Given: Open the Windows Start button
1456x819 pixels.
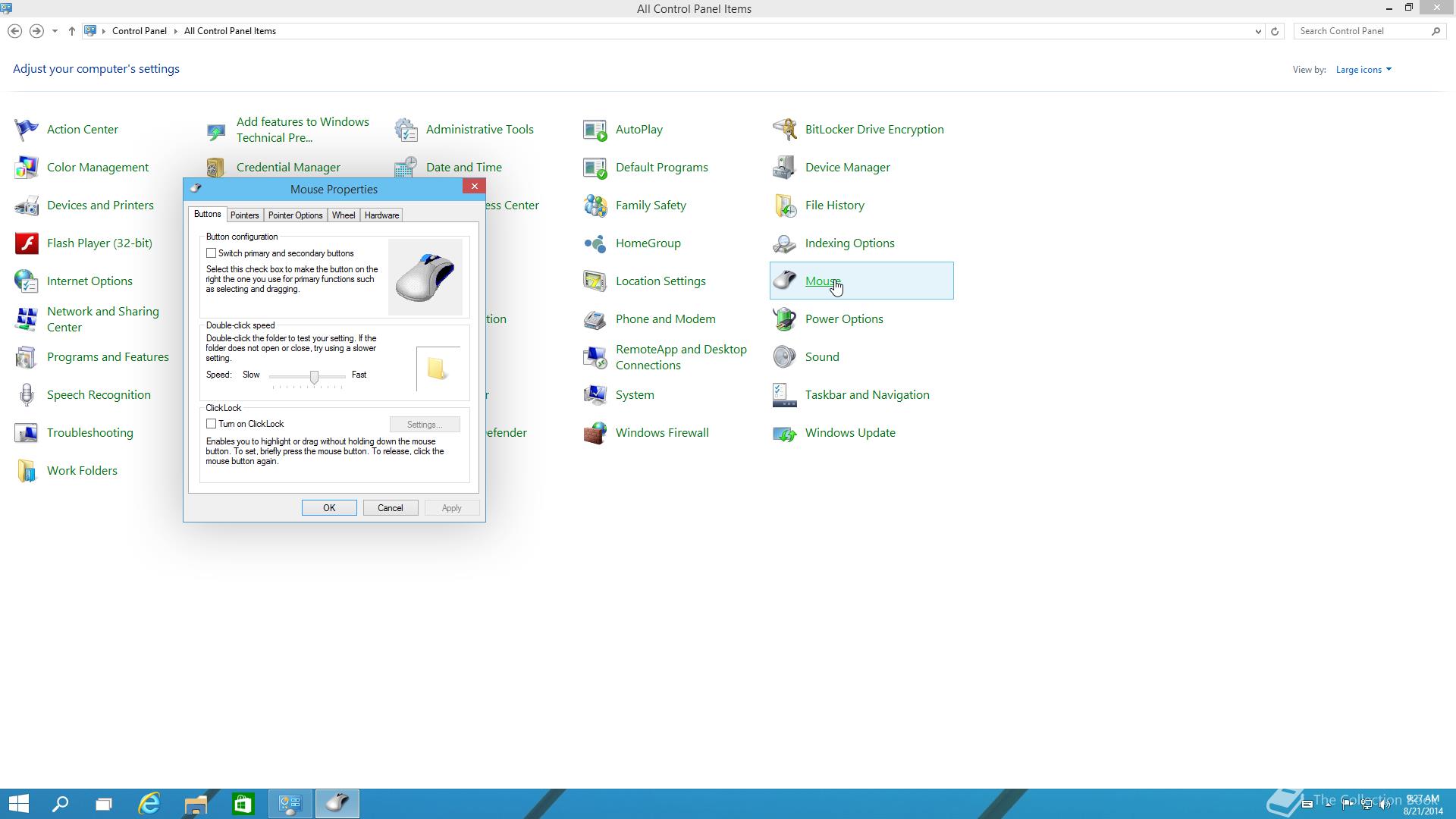Looking at the screenshot, I should click(19, 804).
